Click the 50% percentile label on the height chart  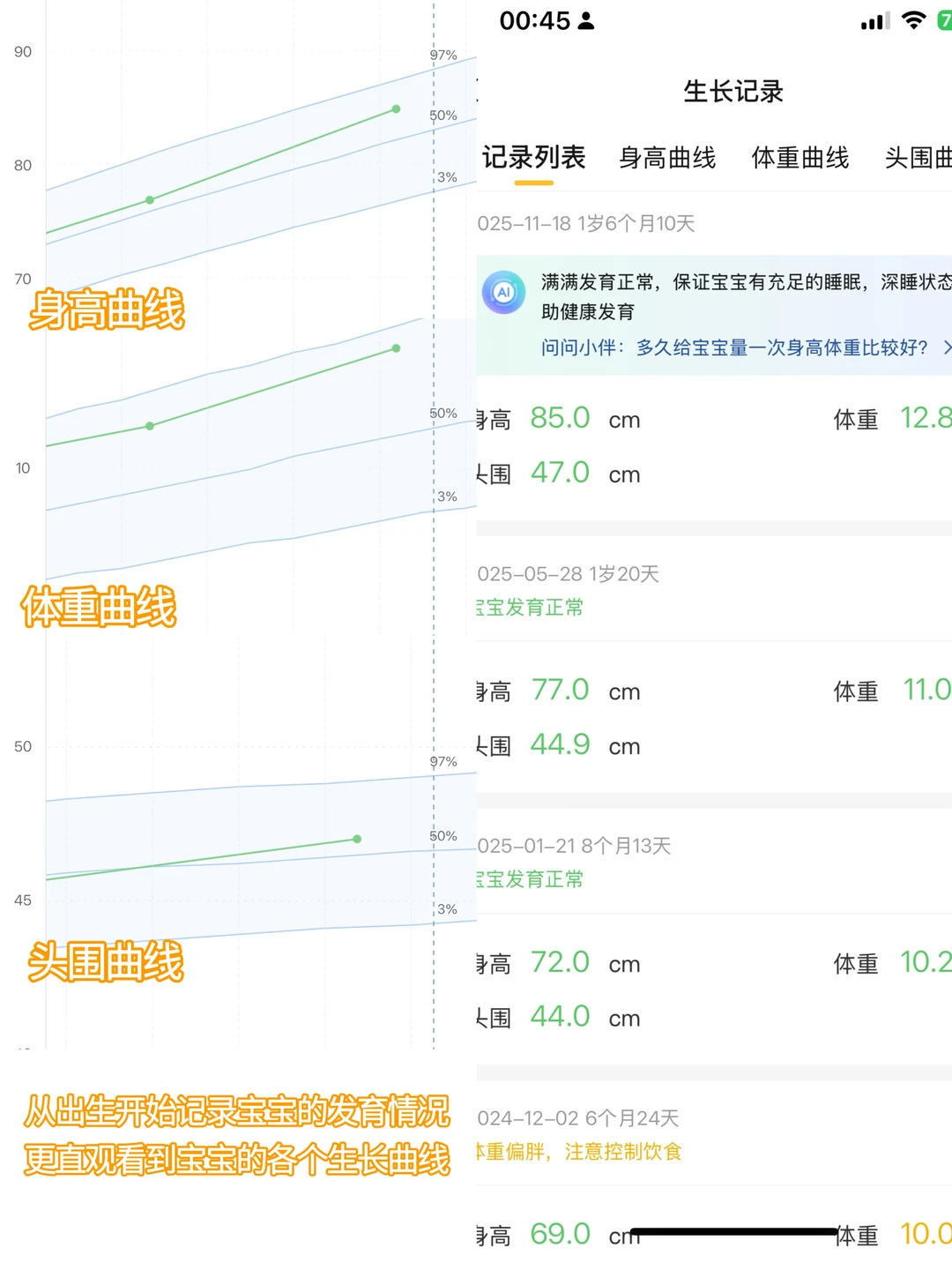coord(443,115)
